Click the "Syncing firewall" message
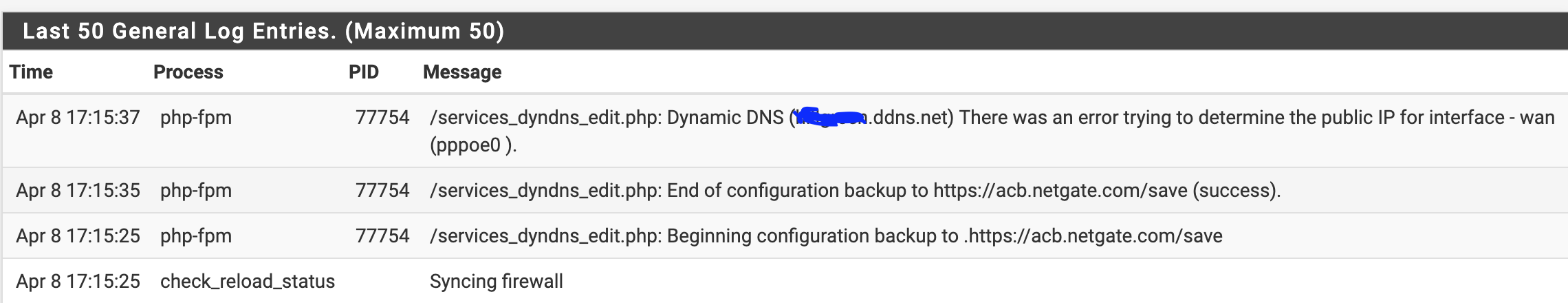 tap(496, 281)
